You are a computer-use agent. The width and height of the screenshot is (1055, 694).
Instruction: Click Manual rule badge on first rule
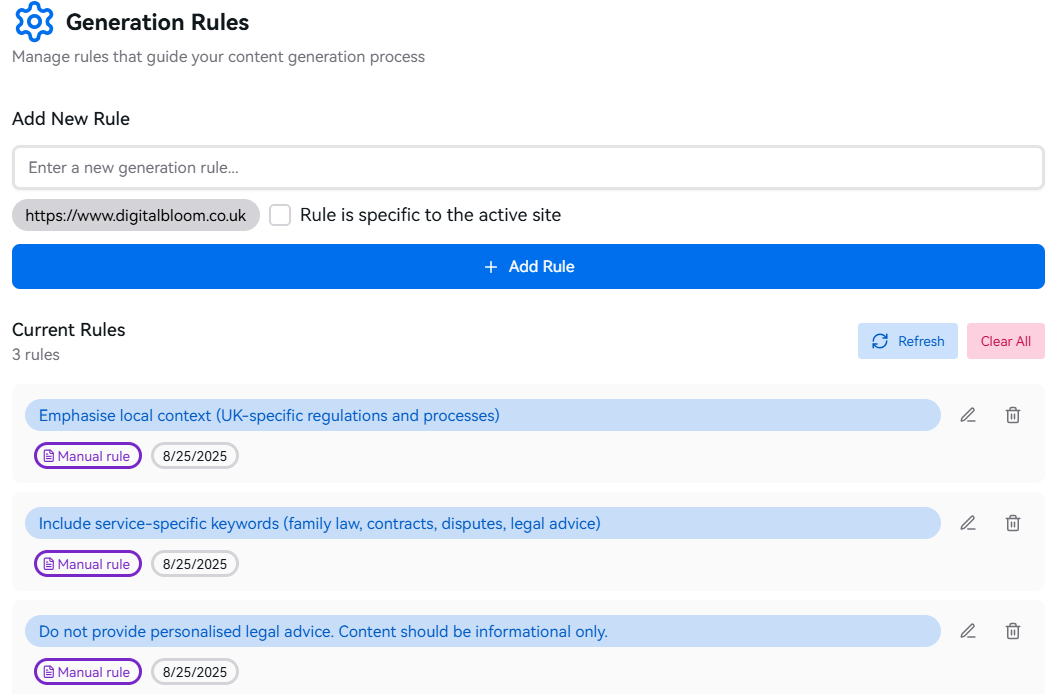pyautogui.click(x=88, y=456)
